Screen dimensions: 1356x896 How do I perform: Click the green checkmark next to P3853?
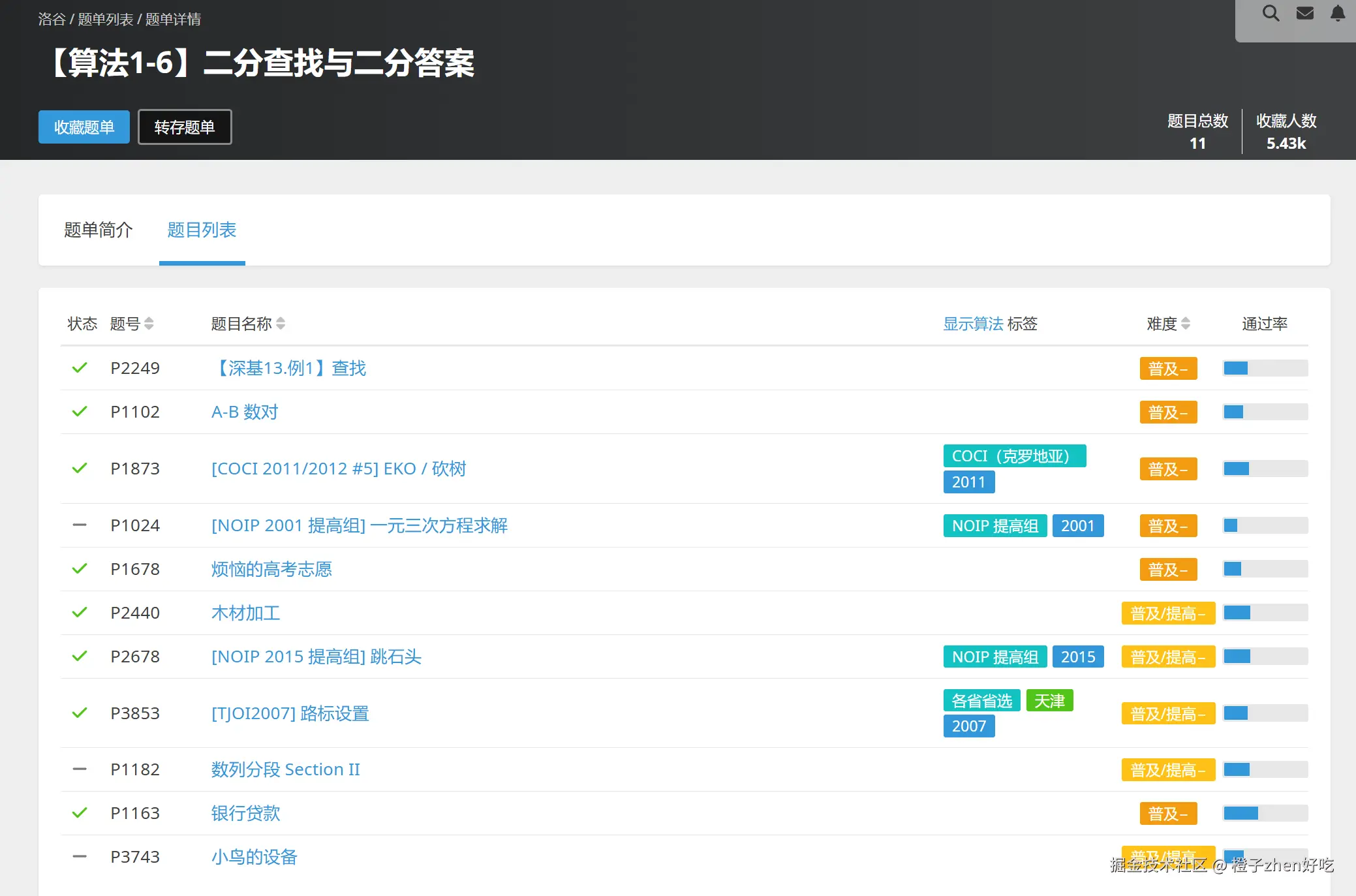pos(80,713)
